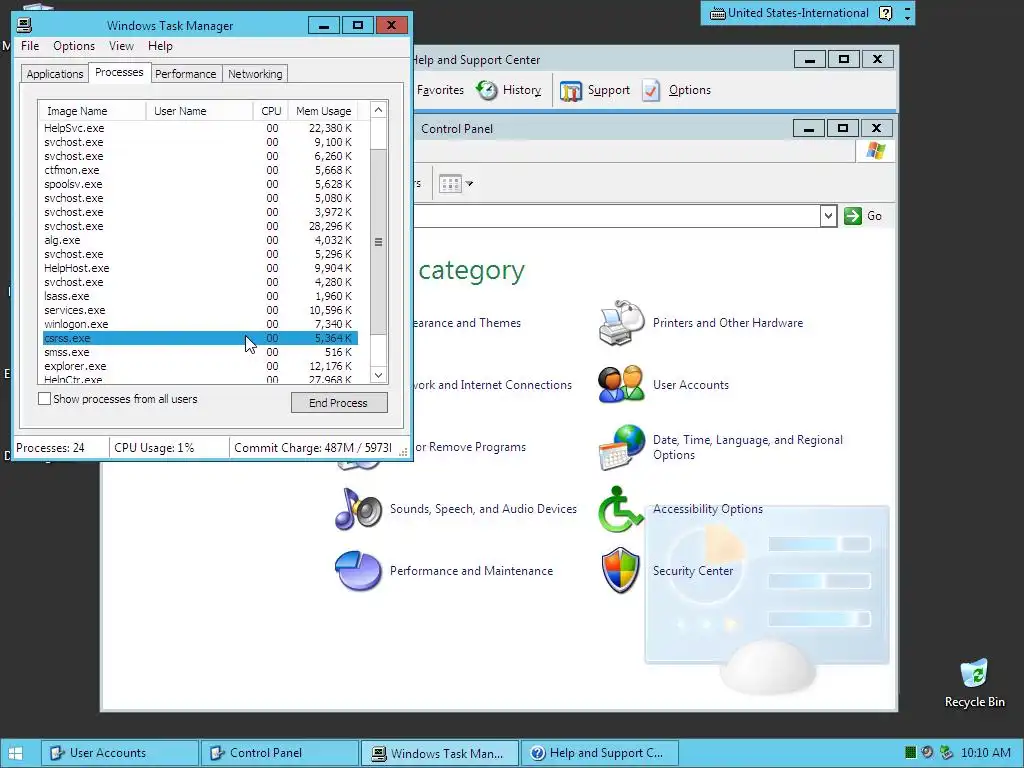
Task: Click the Control Panel address bar field
Action: [x=616, y=216]
